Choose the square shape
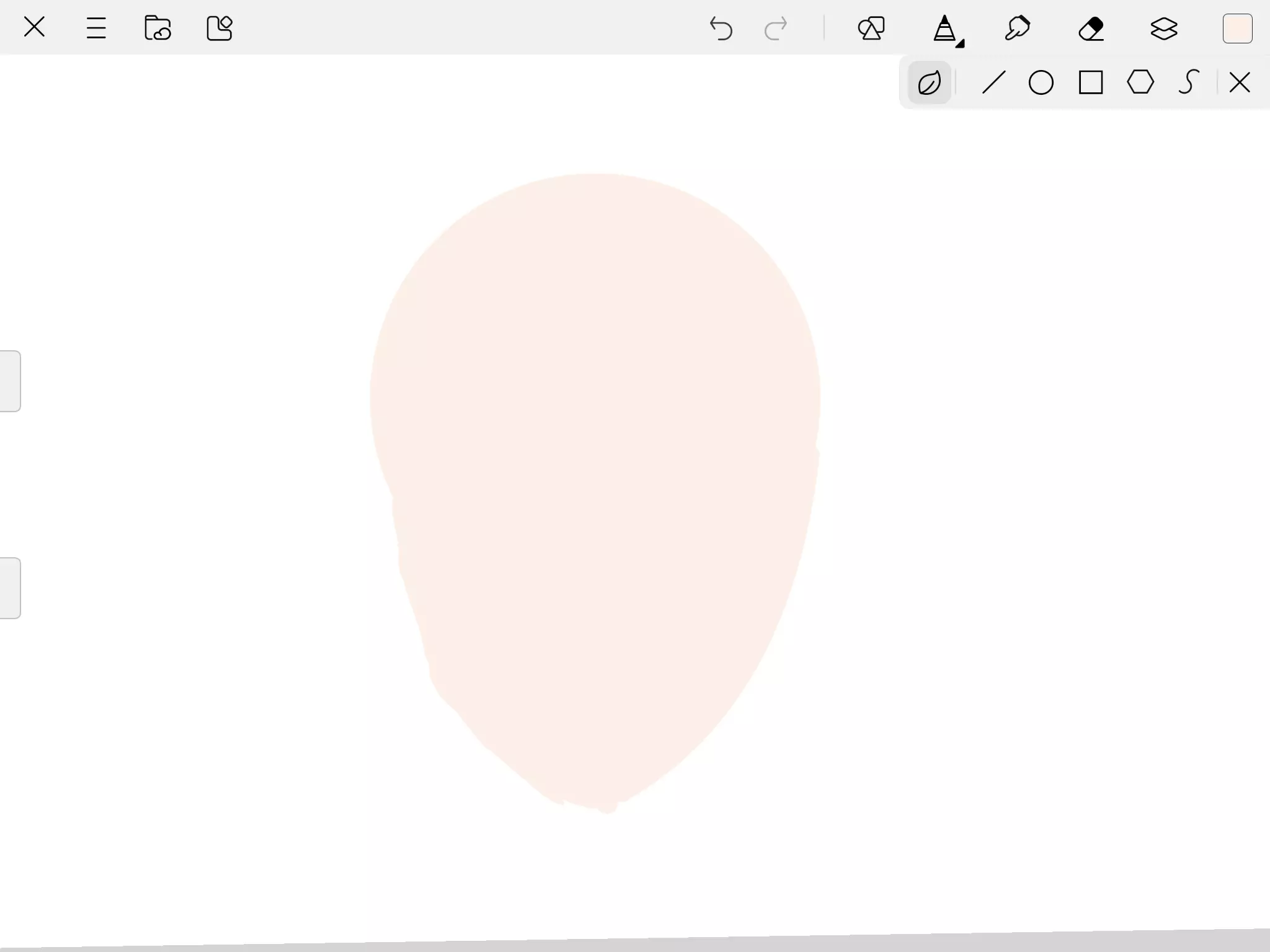Image resolution: width=1270 pixels, height=952 pixels. tap(1091, 82)
